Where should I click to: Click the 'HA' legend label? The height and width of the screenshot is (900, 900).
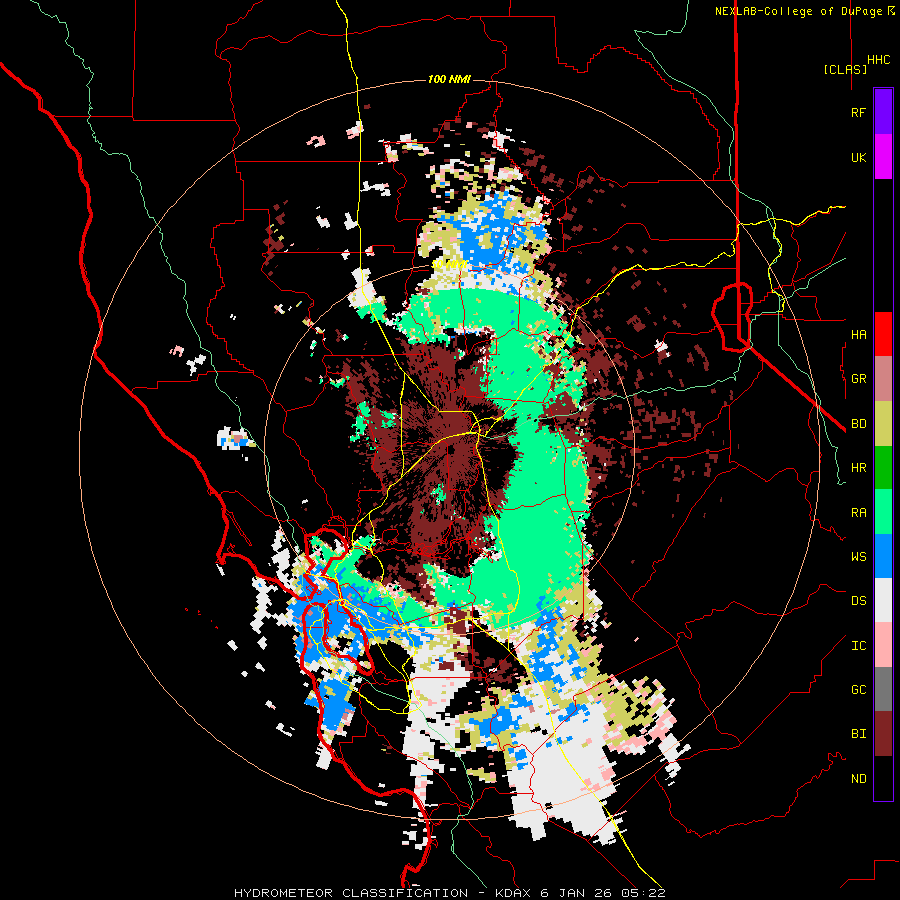858,334
